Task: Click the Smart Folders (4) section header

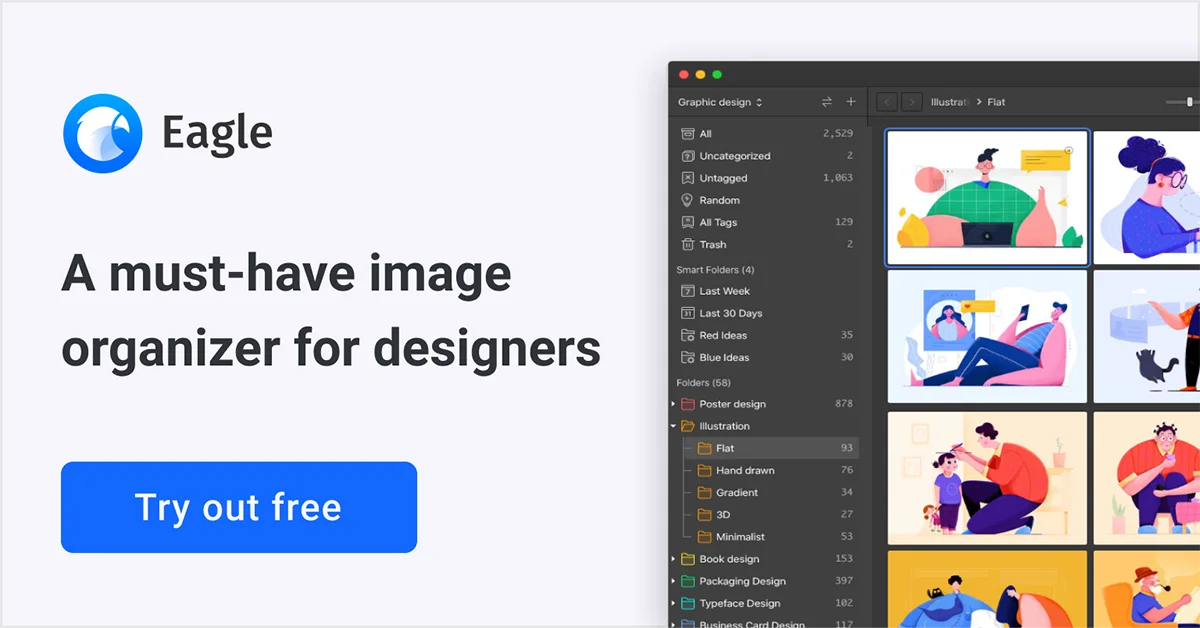Action: pyautogui.click(x=715, y=270)
